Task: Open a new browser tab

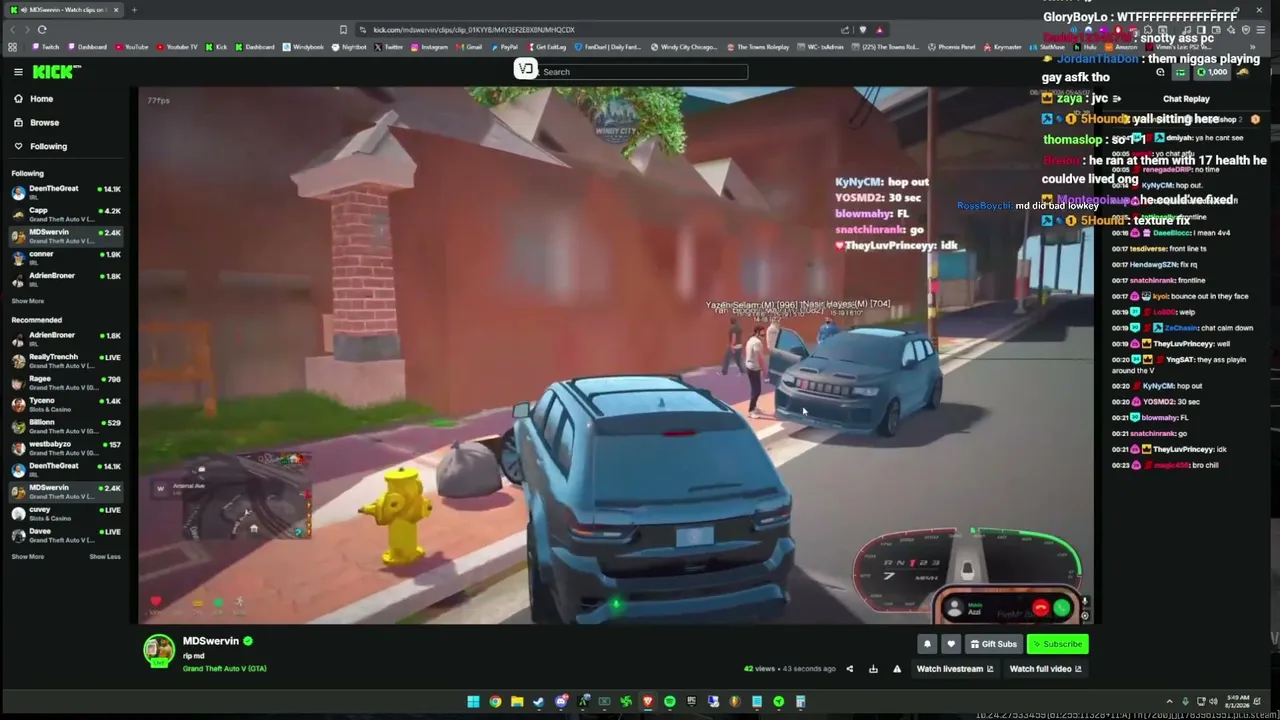Action: [x=134, y=10]
